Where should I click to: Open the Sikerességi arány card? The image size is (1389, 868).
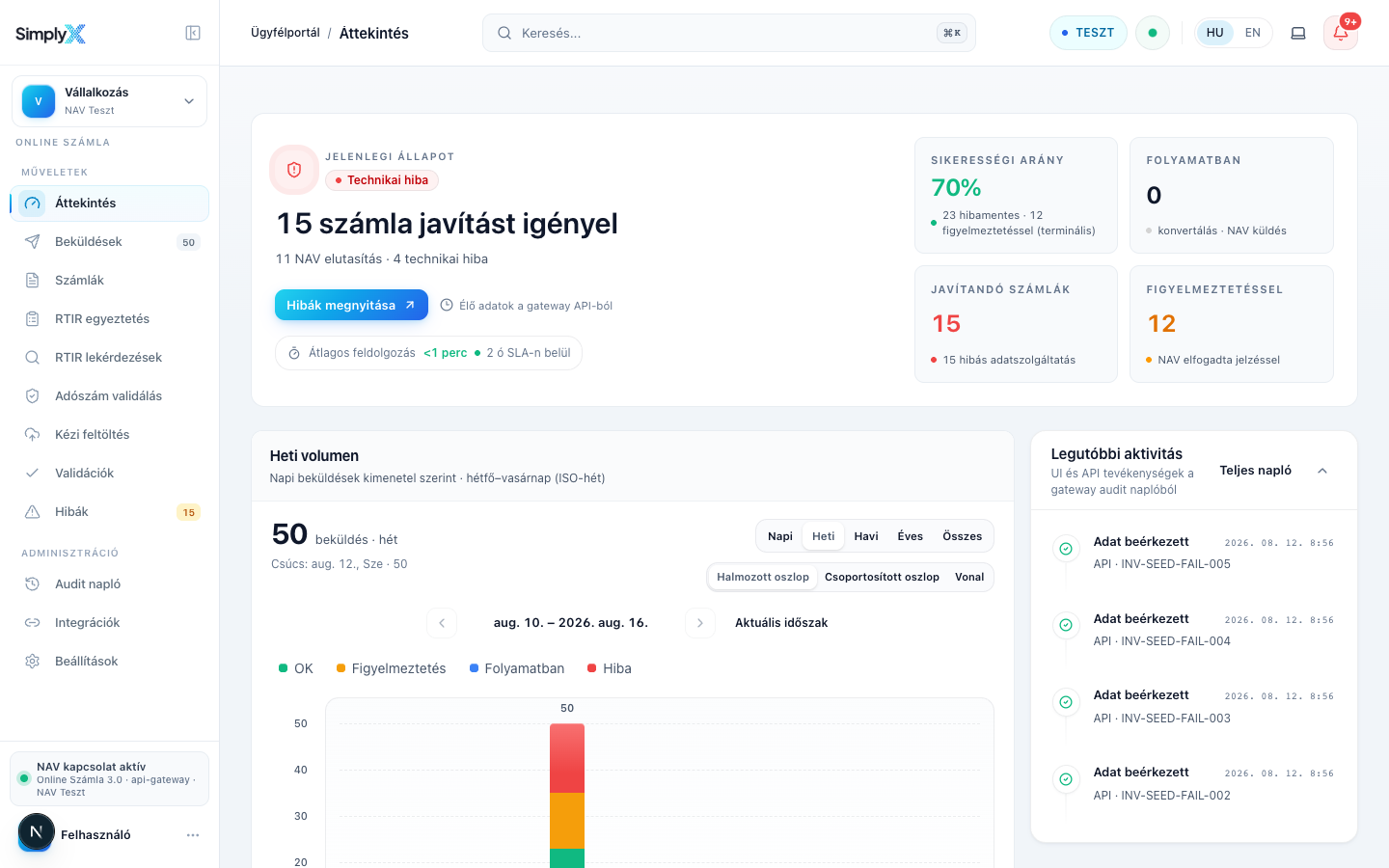point(1016,195)
